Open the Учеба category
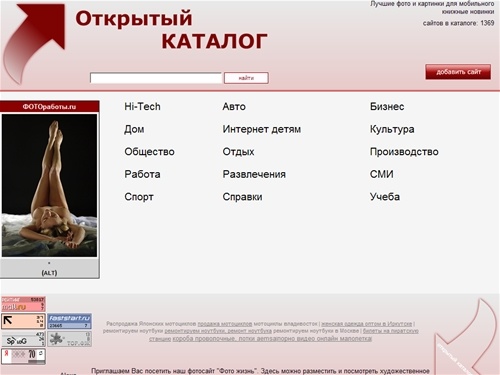This screenshot has height=375, width=500. [385, 197]
